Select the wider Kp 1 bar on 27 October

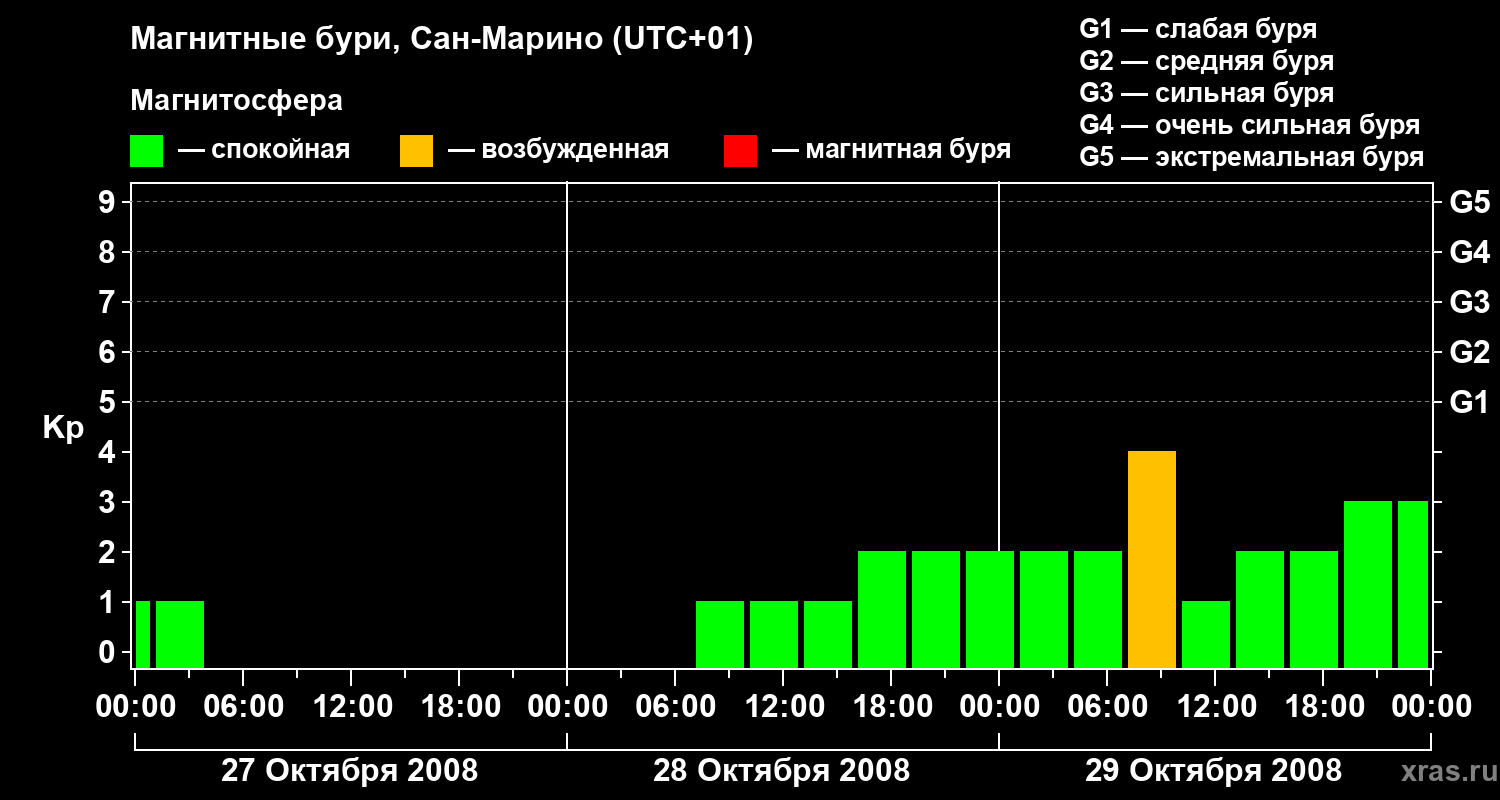pyautogui.click(x=180, y=634)
